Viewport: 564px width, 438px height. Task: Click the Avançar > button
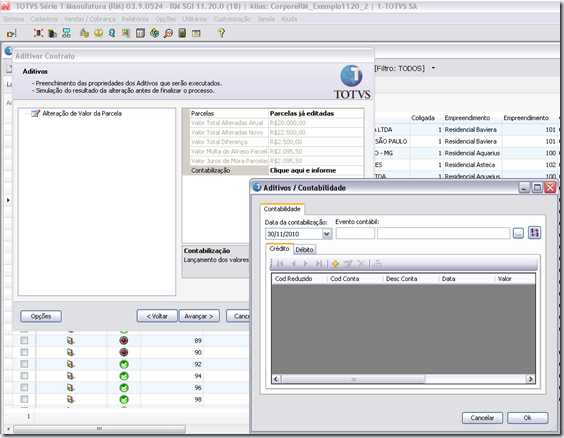(x=199, y=316)
